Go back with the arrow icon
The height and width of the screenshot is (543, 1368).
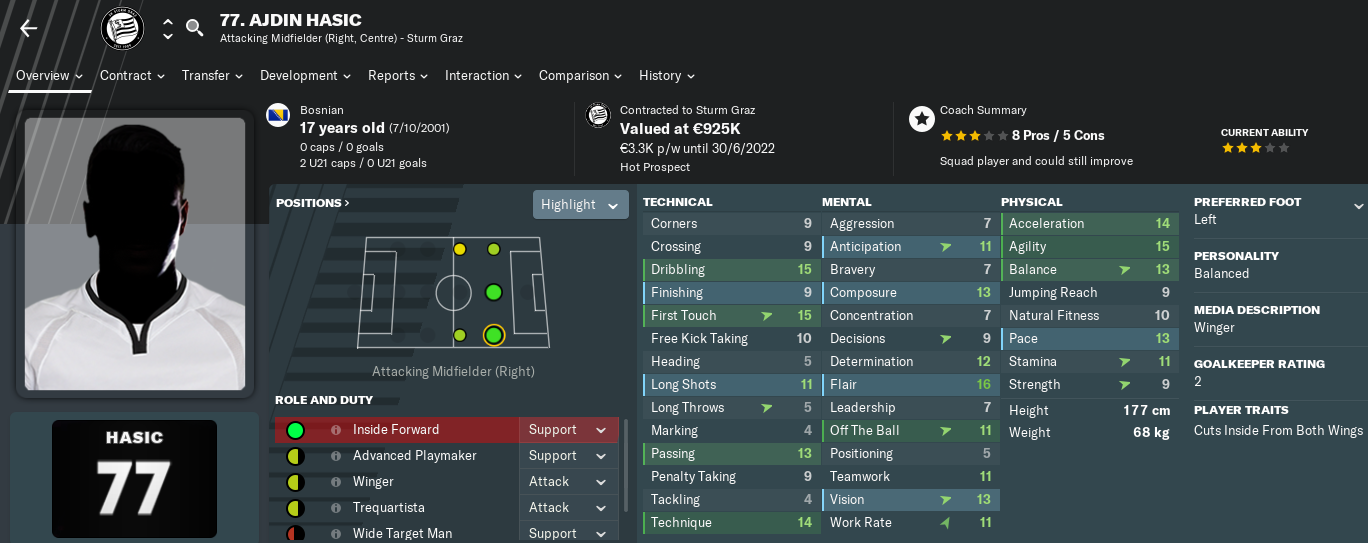[x=28, y=28]
